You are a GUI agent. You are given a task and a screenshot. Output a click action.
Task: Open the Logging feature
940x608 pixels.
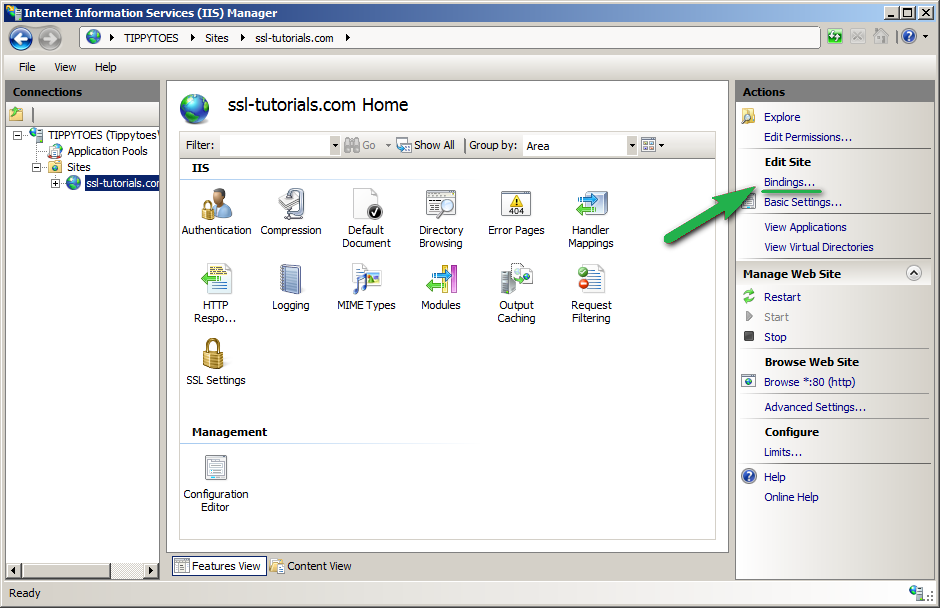[x=291, y=287]
